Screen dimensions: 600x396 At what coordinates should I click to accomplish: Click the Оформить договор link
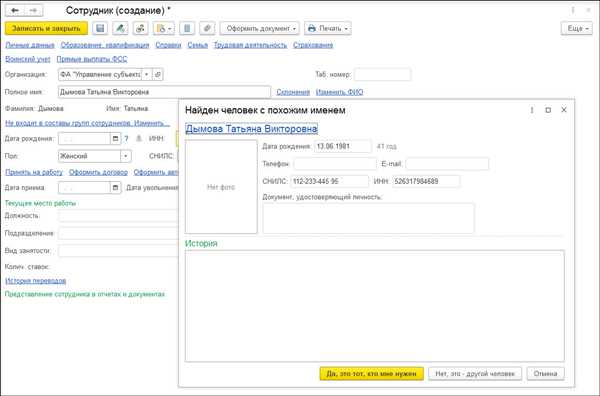click(98, 172)
